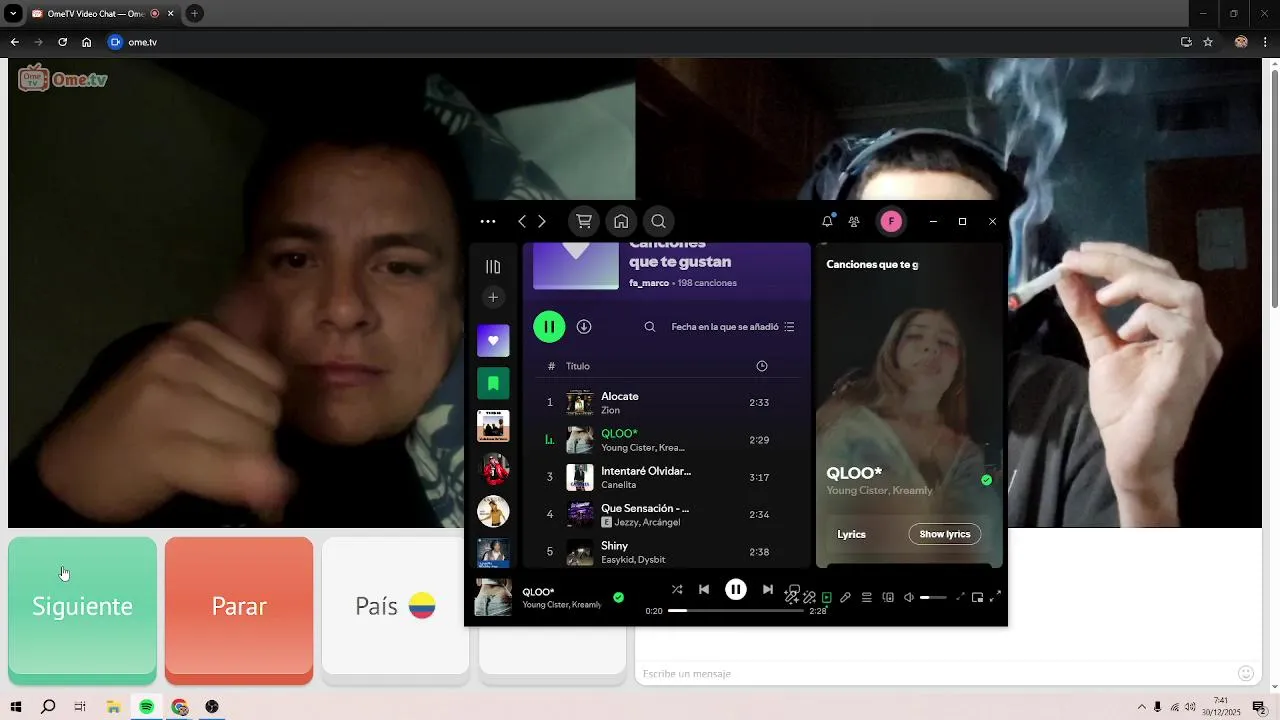This screenshot has width=1280, height=720.
Task: Click the QLOO* album art in player bar
Action: pyautogui.click(x=493, y=597)
